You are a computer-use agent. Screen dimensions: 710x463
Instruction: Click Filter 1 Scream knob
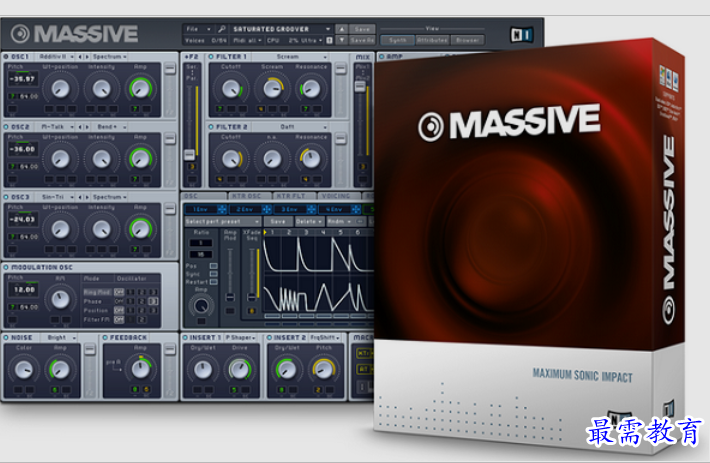272,89
